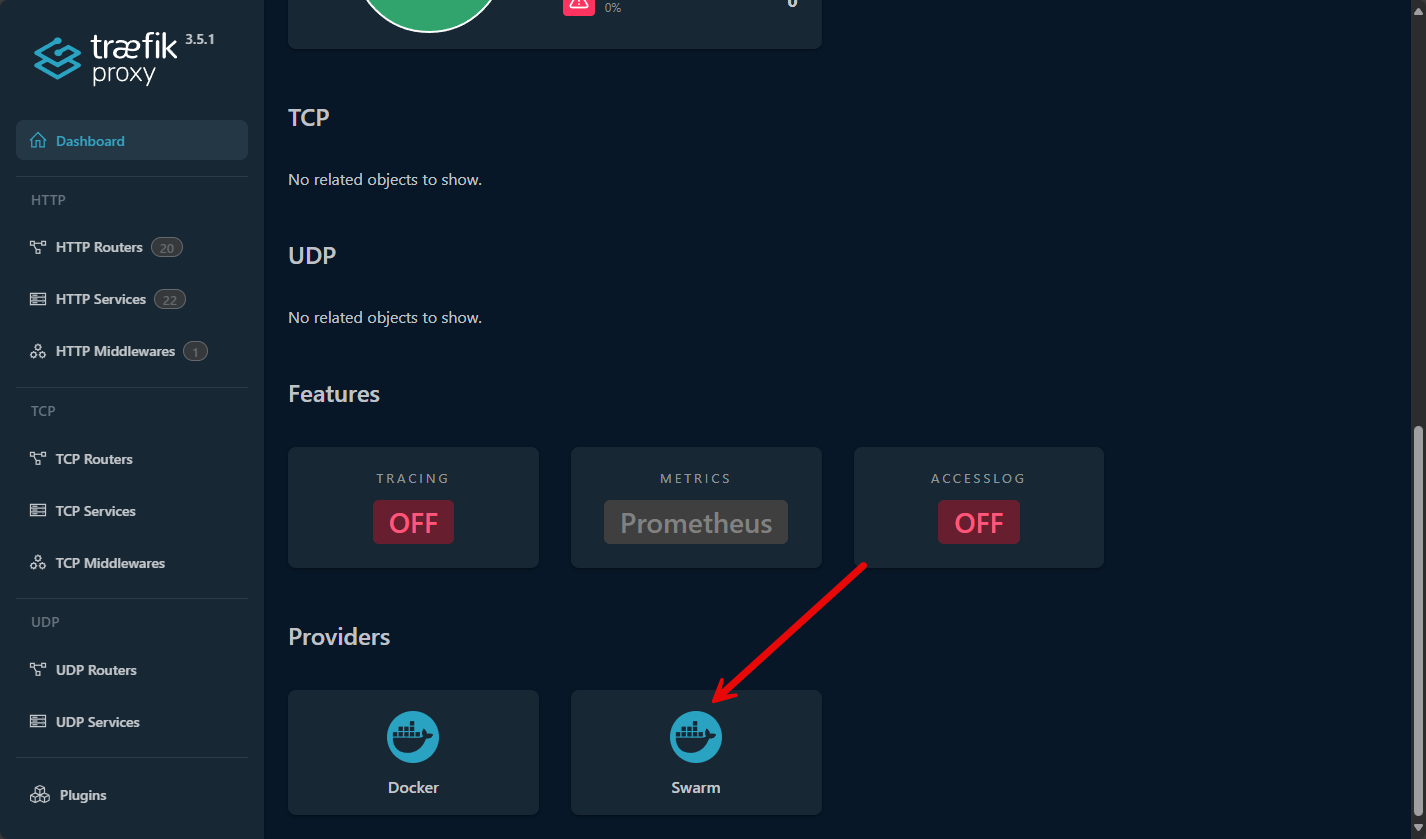Open UDP Routers page
This screenshot has width=1426, height=839.
(96, 670)
